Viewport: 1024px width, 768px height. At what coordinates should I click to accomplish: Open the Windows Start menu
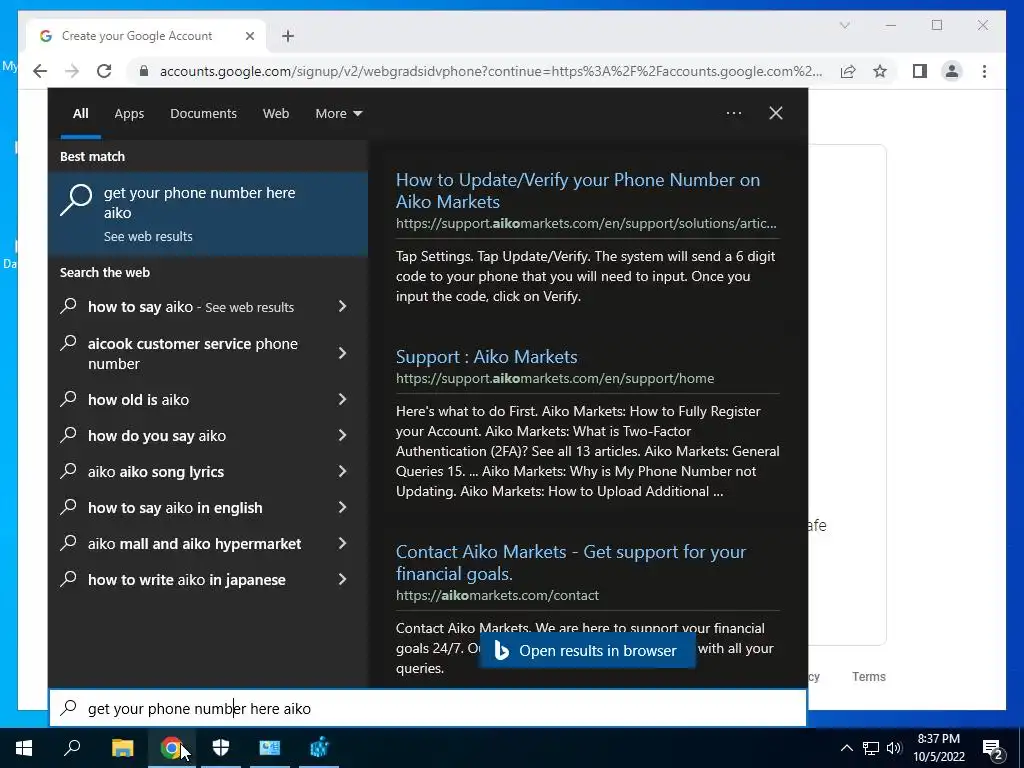[x=24, y=748]
